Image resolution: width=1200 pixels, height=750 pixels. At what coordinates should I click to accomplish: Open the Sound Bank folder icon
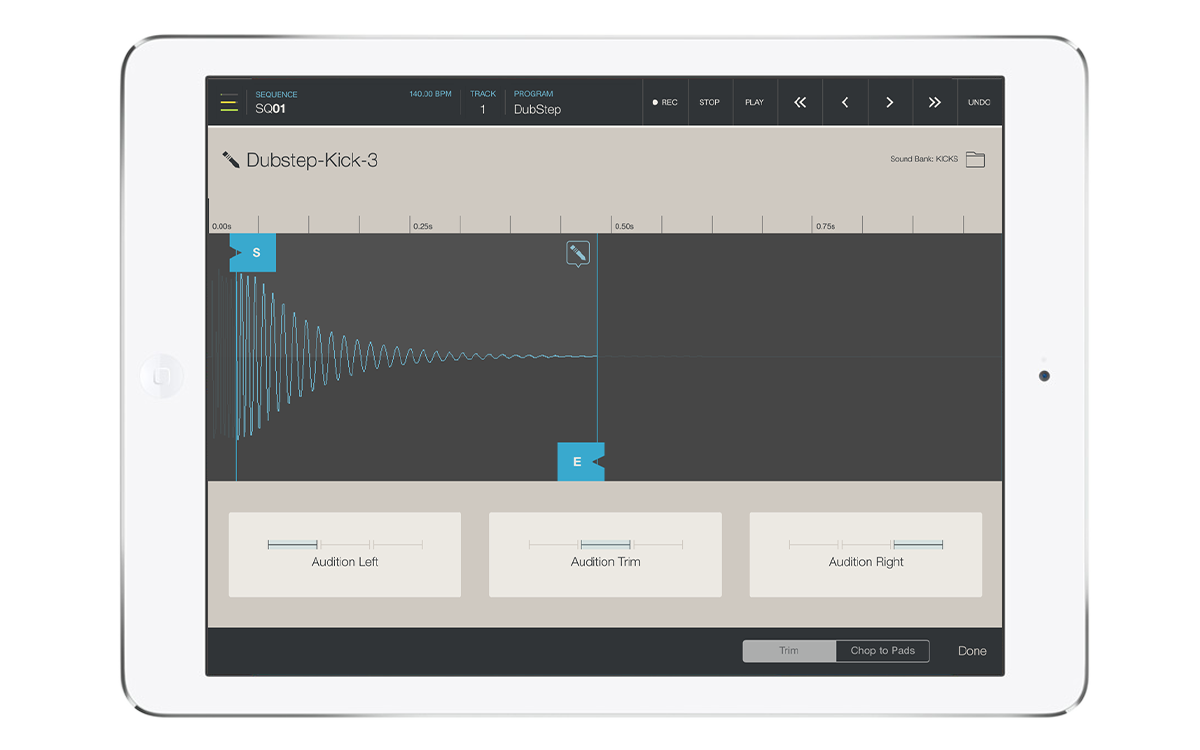(975, 160)
